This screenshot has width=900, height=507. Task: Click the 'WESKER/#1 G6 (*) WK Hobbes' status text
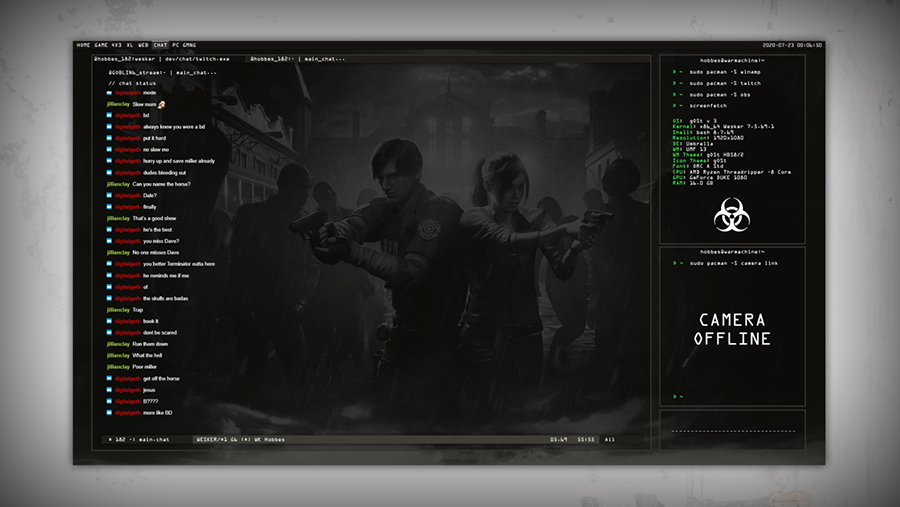[x=240, y=440]
